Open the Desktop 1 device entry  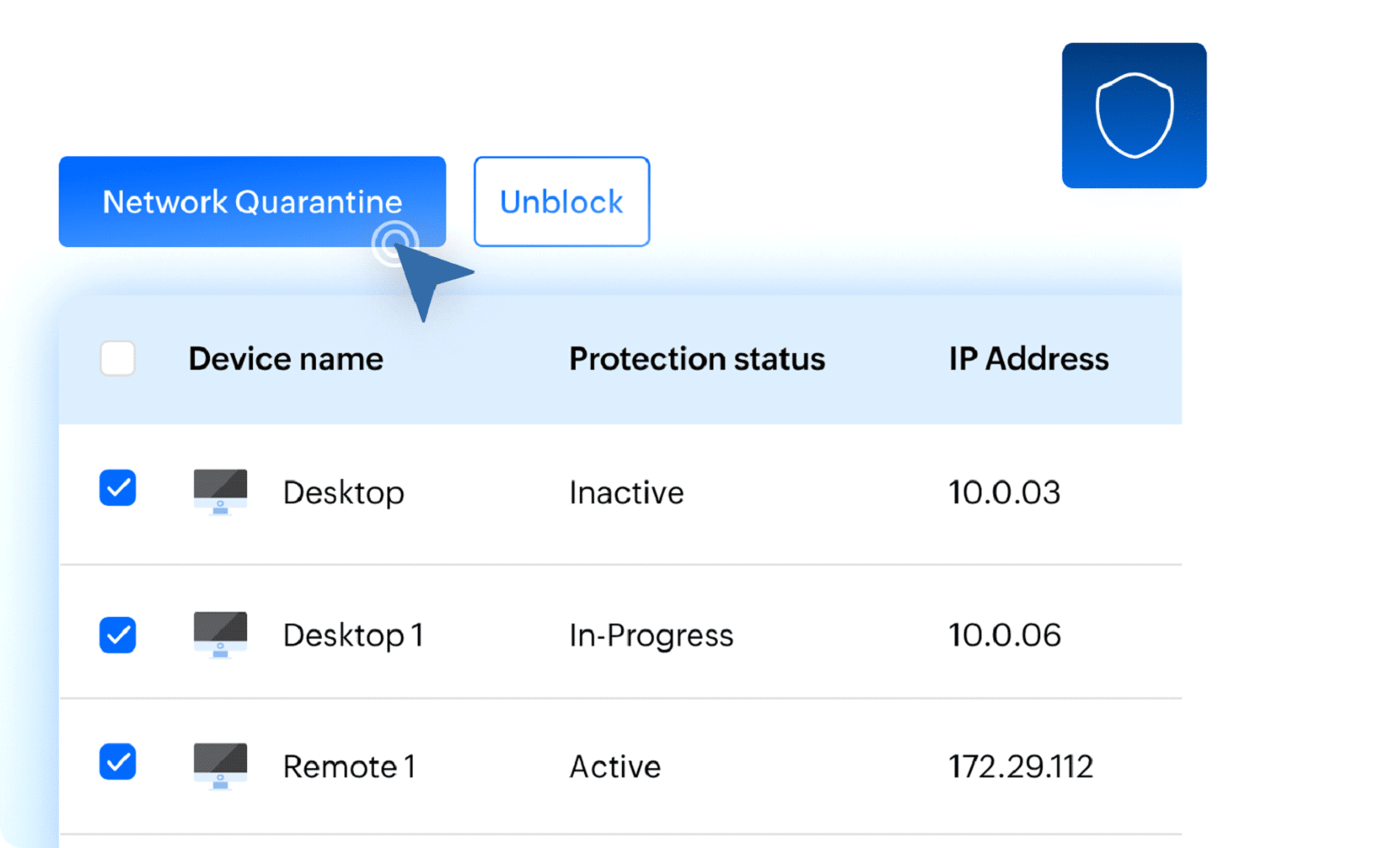click(x=352, y=635)
